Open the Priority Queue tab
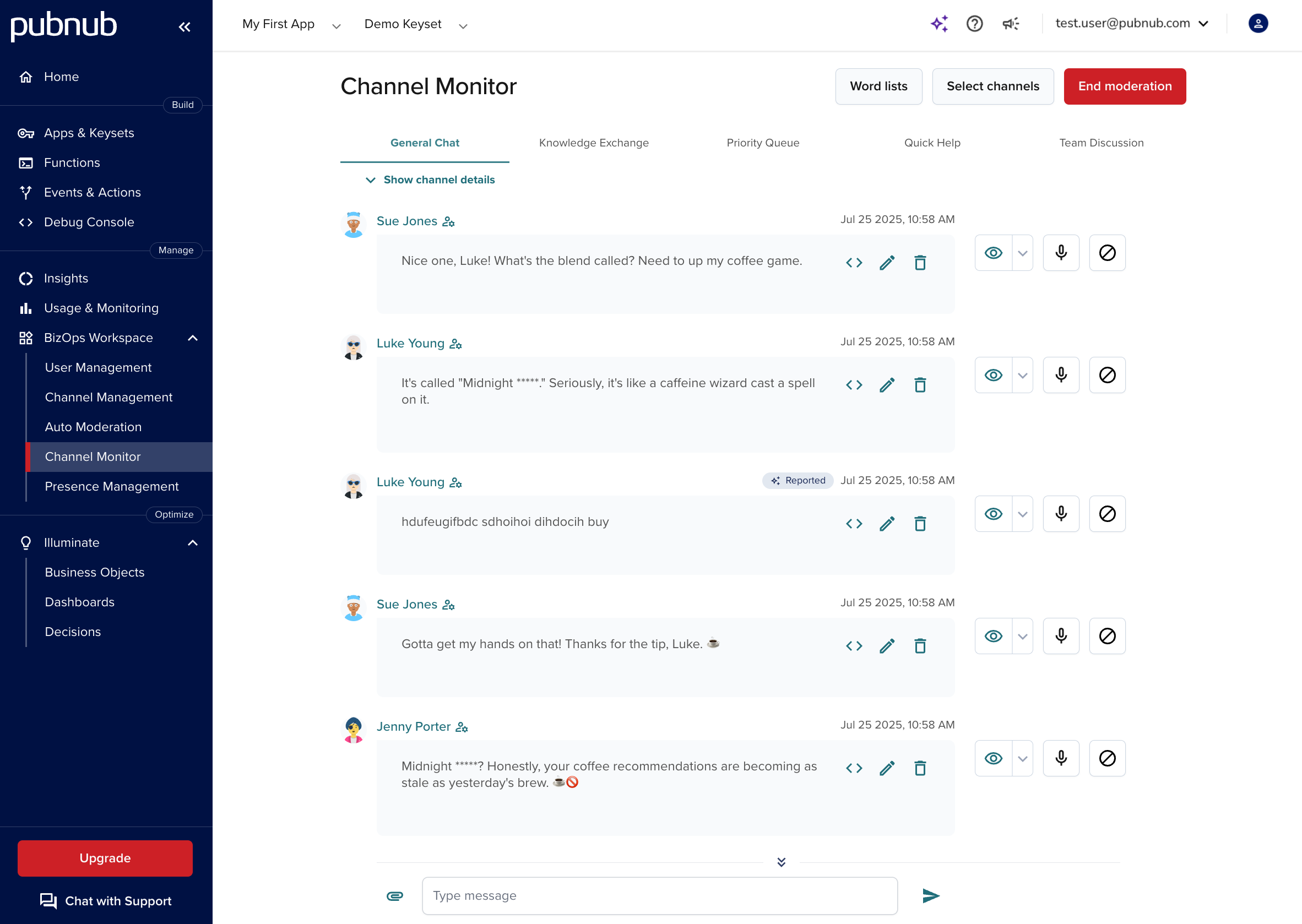The image size is (1302, 924). tap(763, 143)
